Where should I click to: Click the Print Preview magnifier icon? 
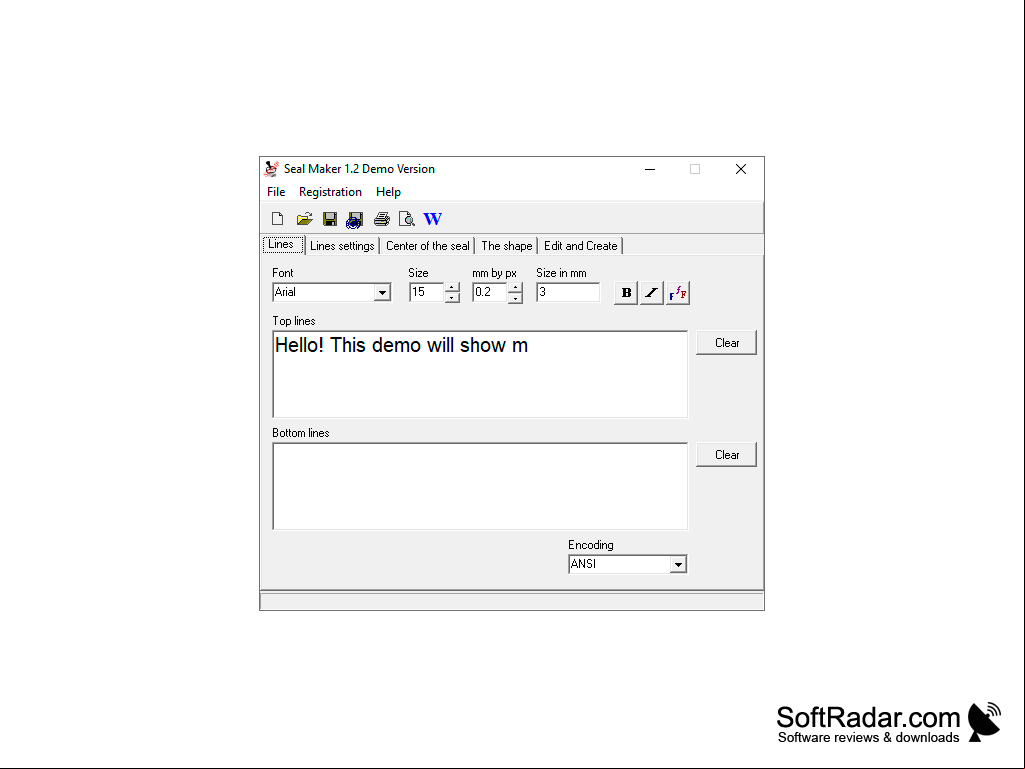407,219
